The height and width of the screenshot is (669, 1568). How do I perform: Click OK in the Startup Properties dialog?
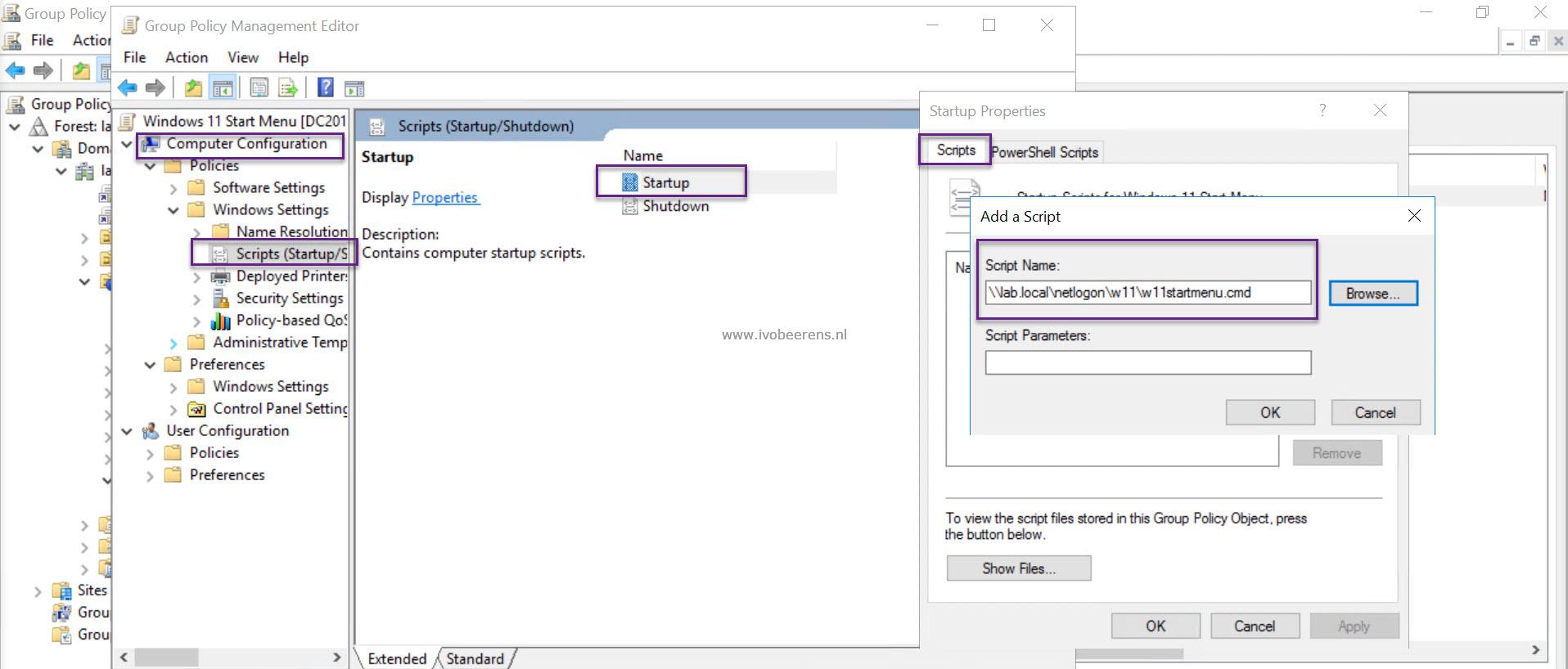pos(1156,626)
